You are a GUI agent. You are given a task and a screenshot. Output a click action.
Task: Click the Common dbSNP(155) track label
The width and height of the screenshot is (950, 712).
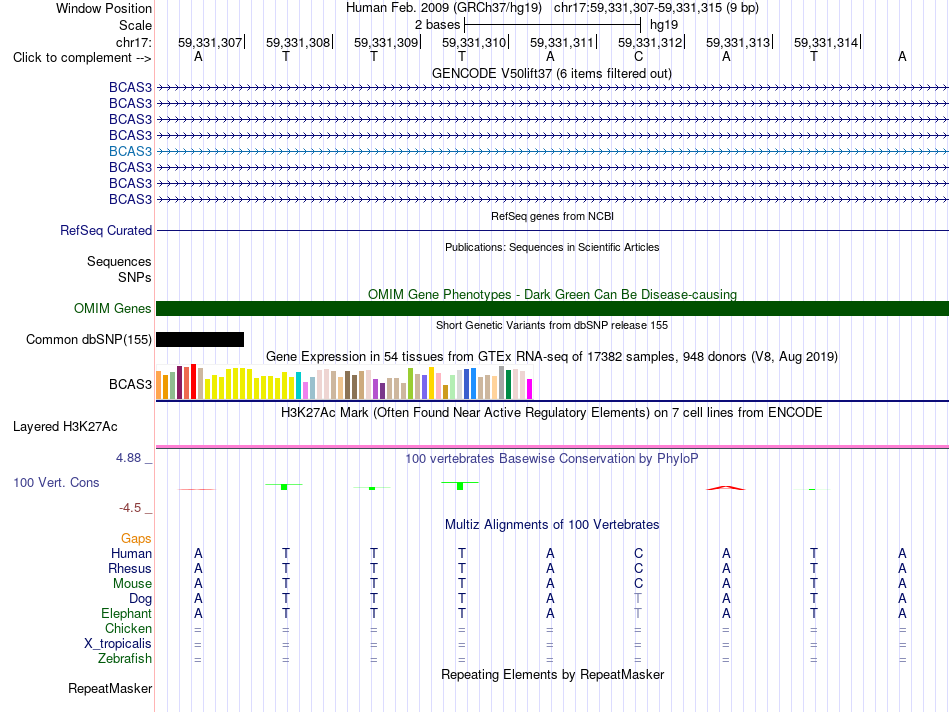89,339
